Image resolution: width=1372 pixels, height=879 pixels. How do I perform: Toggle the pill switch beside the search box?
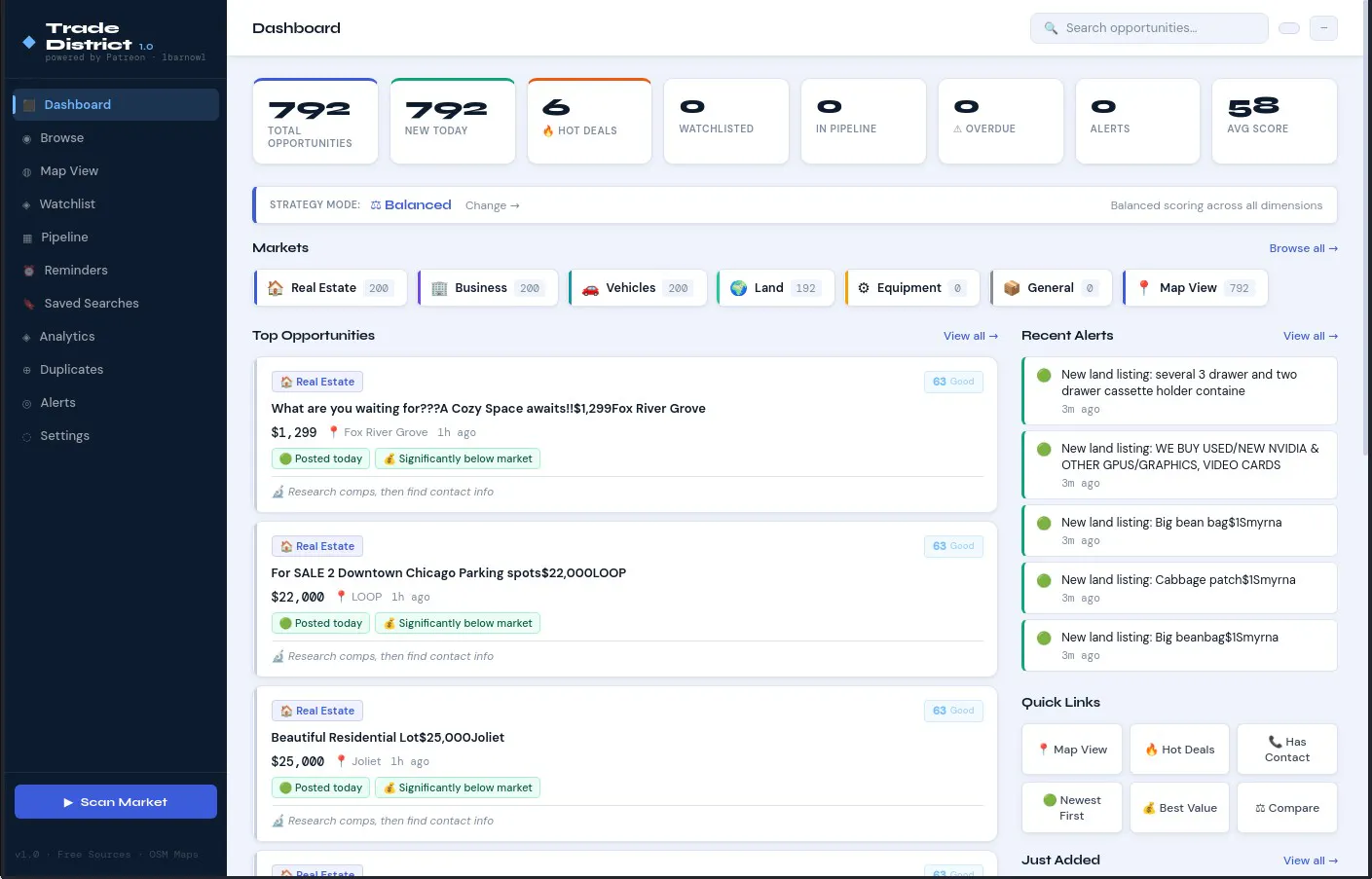click(x=1289, y=28)
